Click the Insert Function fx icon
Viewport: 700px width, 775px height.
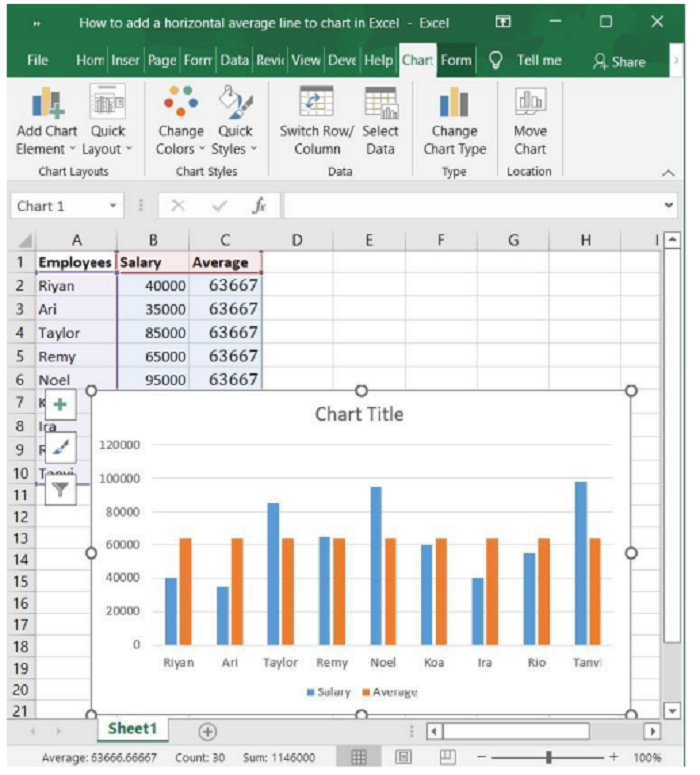(x=259, y=206)
